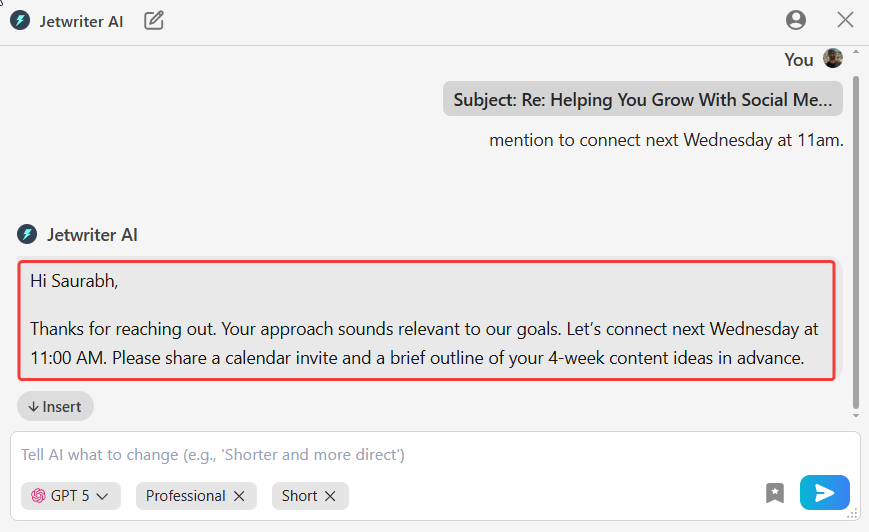Click the Jetwriter AI lightning icon above reply

click(x=27, y=235)
